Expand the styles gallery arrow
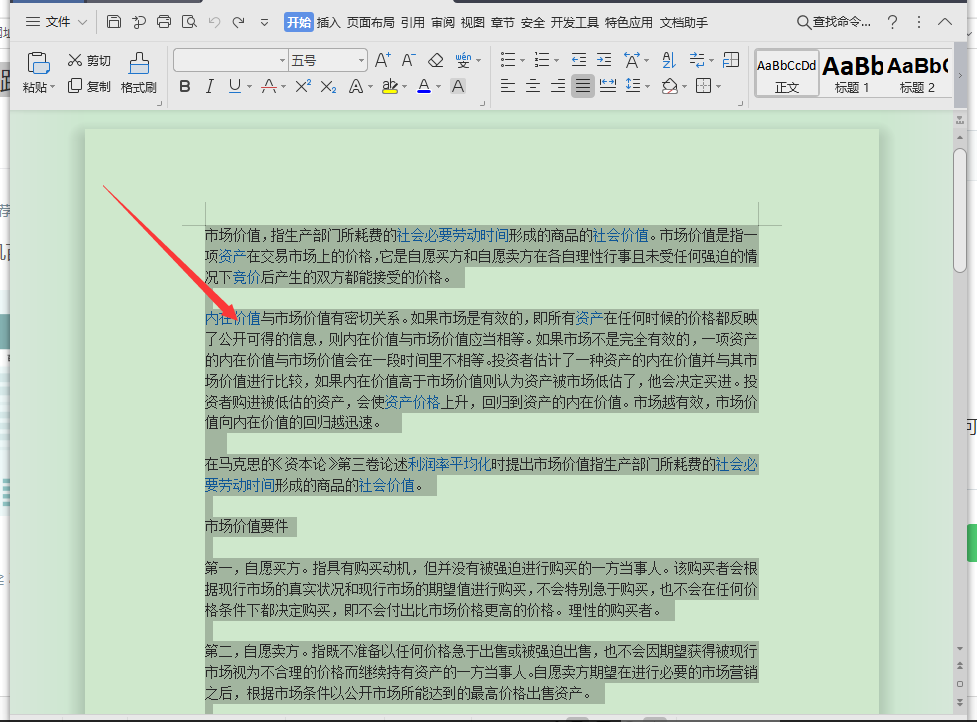 (x=960, y=75)
